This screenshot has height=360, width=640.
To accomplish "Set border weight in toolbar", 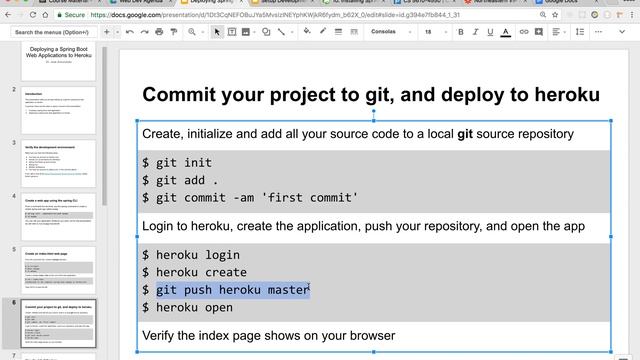I will click(x=338, y=32).
